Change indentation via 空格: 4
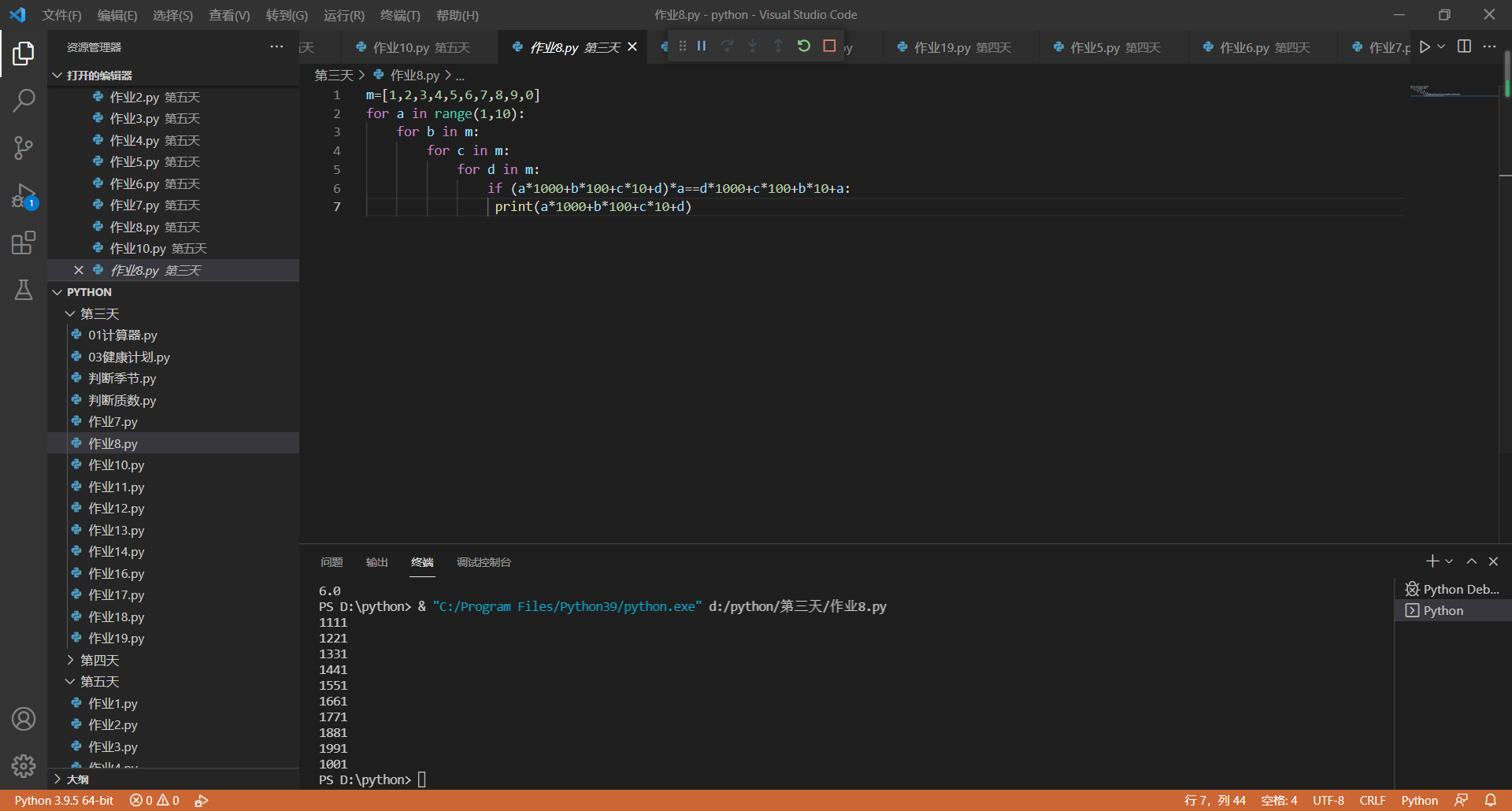Image resolution: width=1512 pixels, height=811 pixels. 1279,800
